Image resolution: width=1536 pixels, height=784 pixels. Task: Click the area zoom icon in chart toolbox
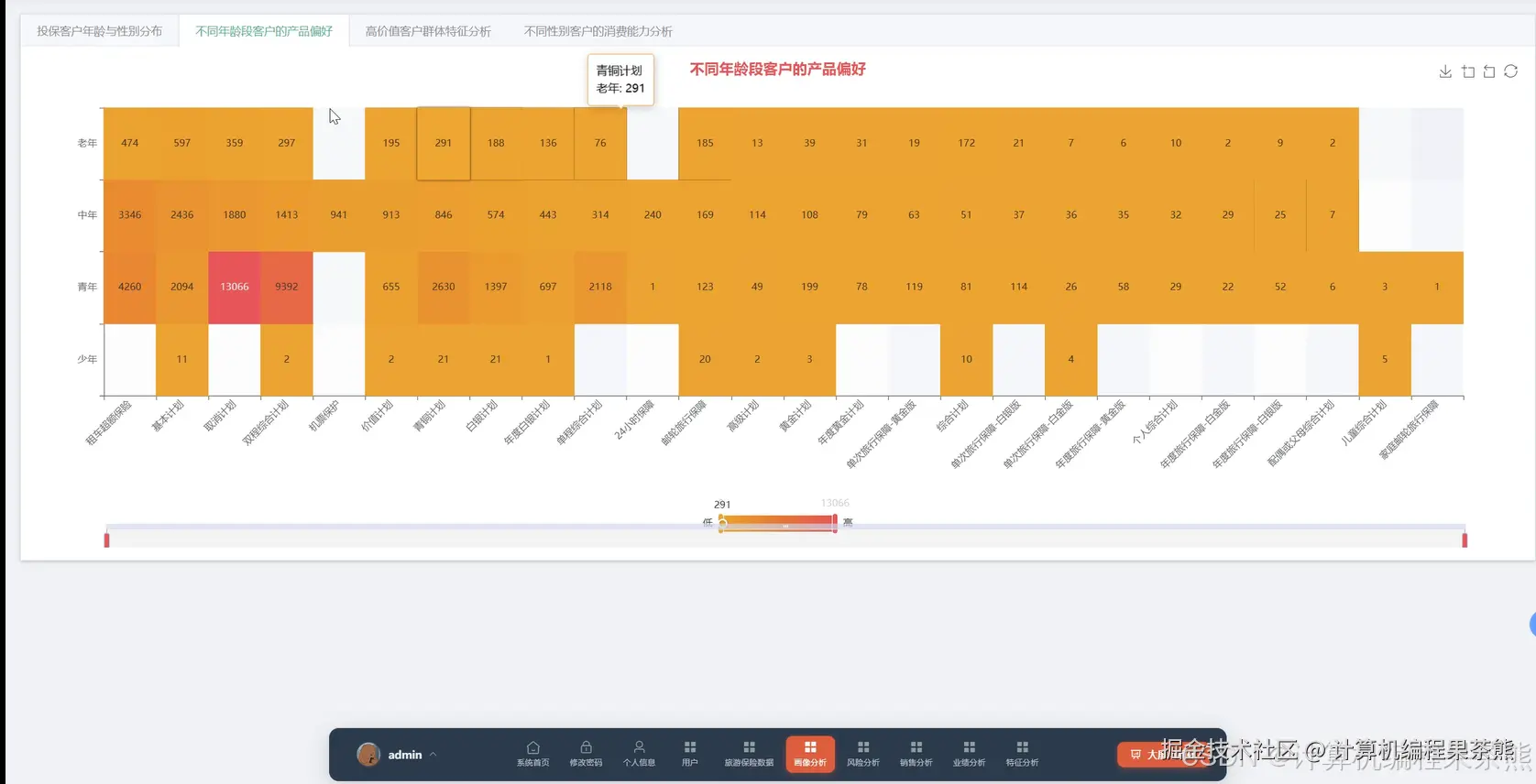[1468, 71]
